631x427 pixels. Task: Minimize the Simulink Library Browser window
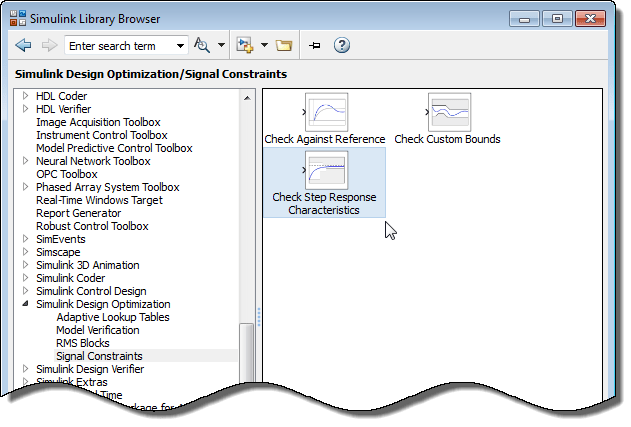pyautogui.click(x=524, y=19)
